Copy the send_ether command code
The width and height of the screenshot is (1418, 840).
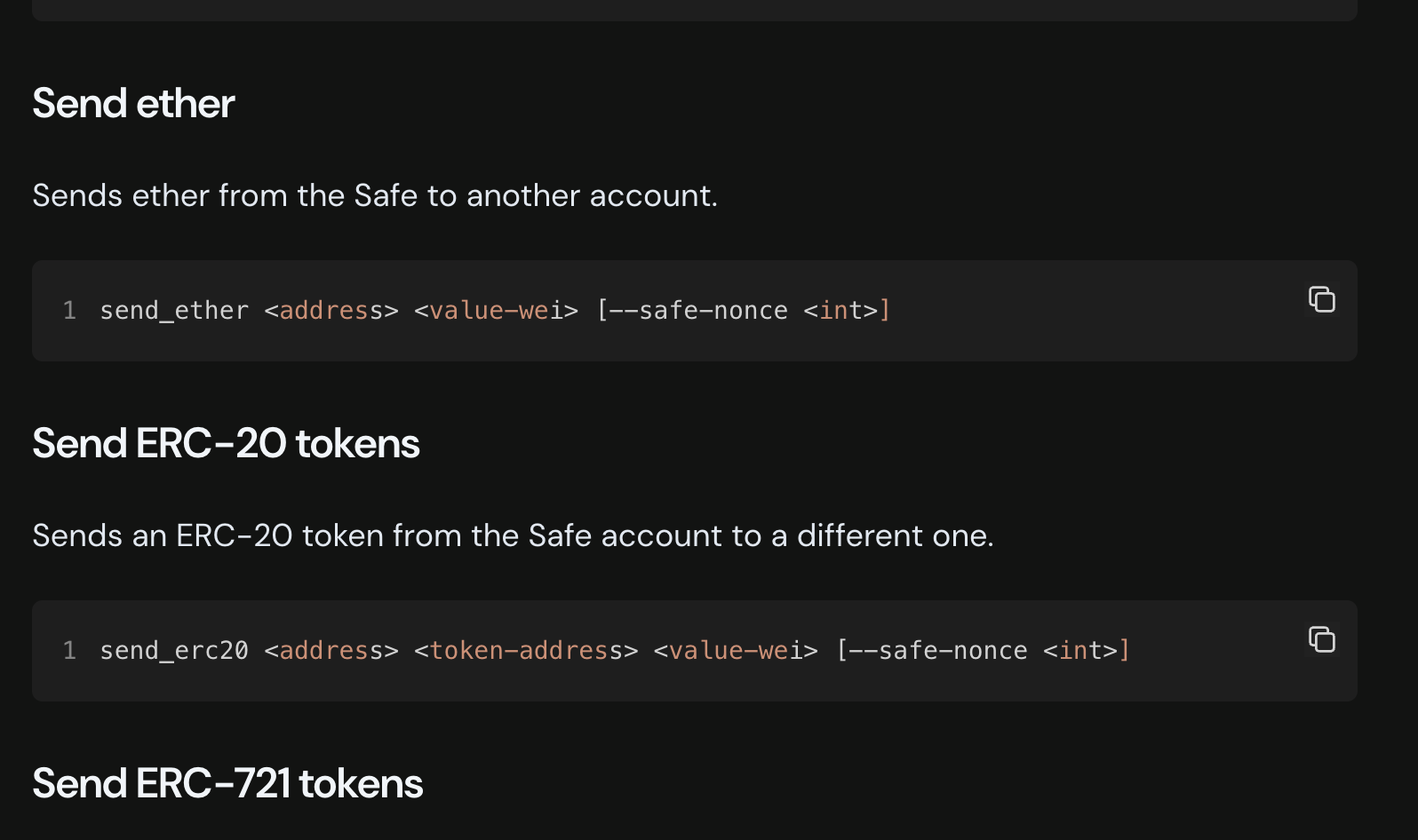click(x=1322, y=299)
